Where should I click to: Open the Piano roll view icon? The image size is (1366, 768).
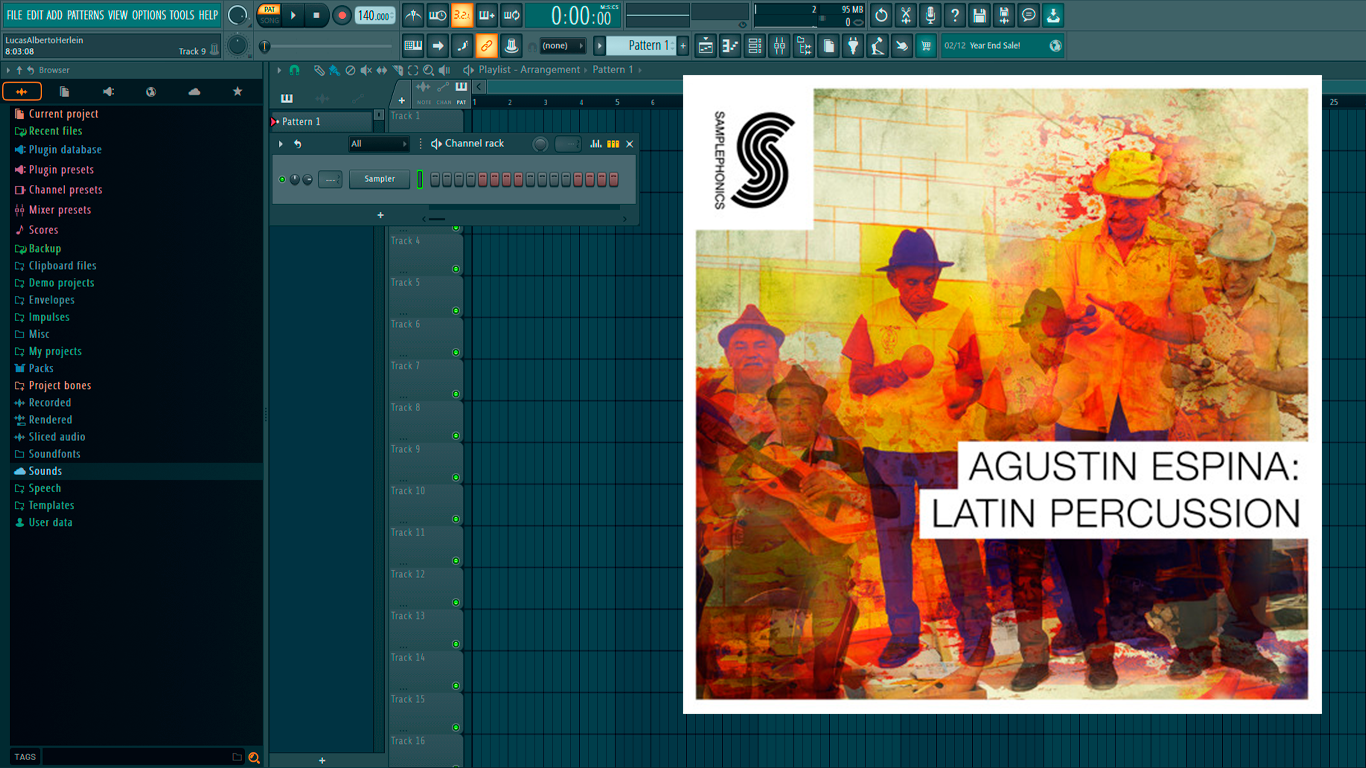[x=730, y=45]
